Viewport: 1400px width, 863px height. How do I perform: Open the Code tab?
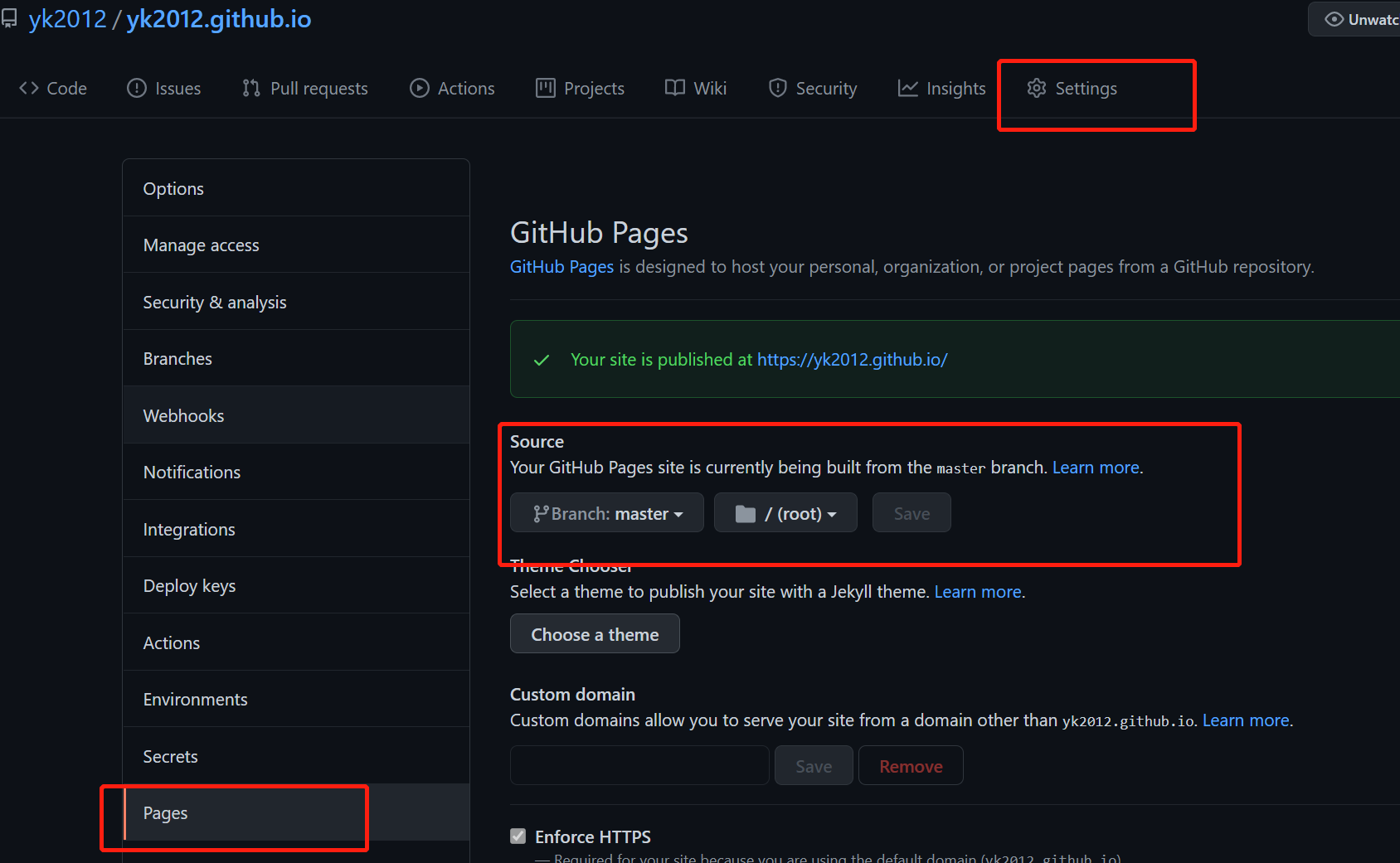pos(53,89)
